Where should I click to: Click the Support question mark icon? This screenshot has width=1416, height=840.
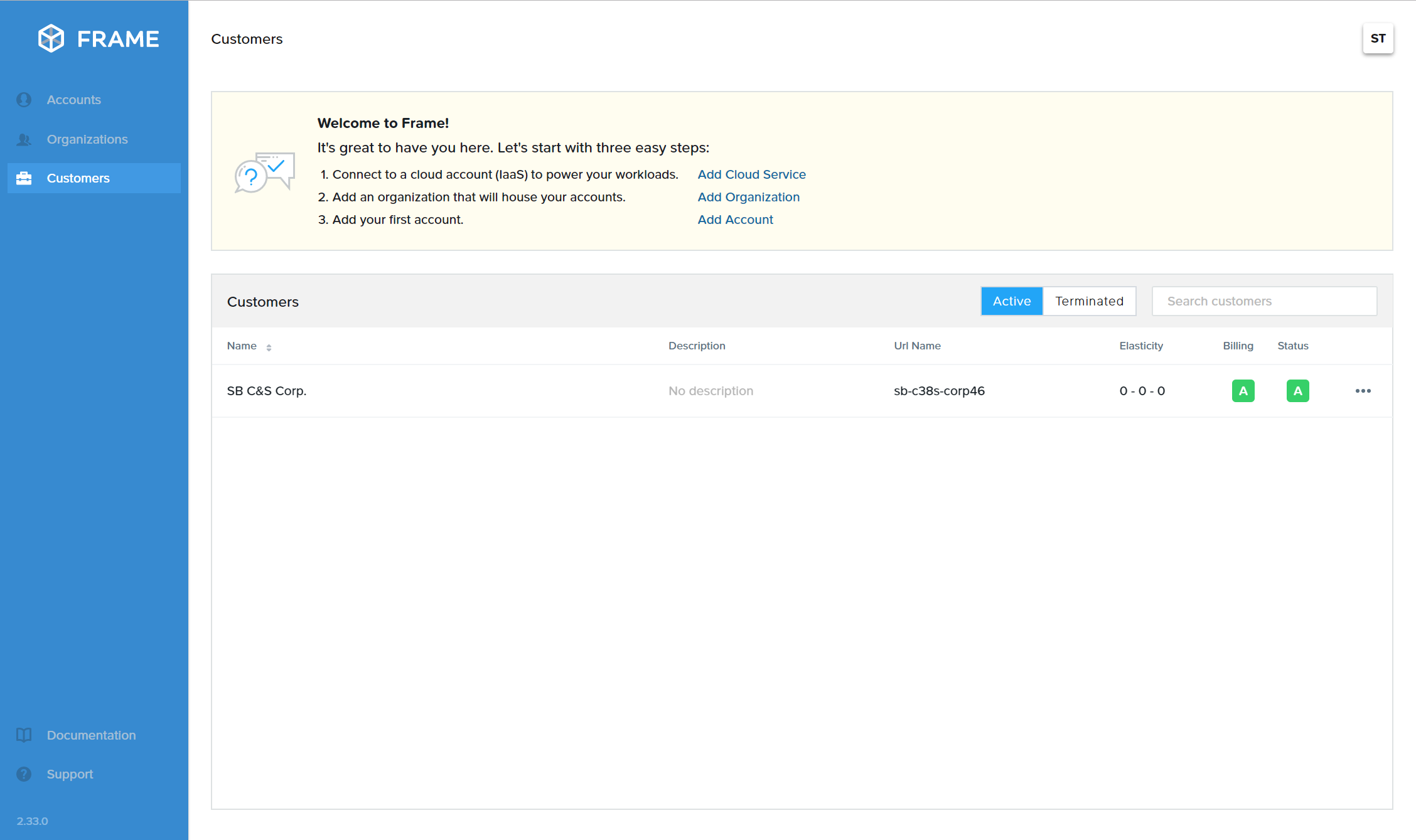click(x=24, y=774)
